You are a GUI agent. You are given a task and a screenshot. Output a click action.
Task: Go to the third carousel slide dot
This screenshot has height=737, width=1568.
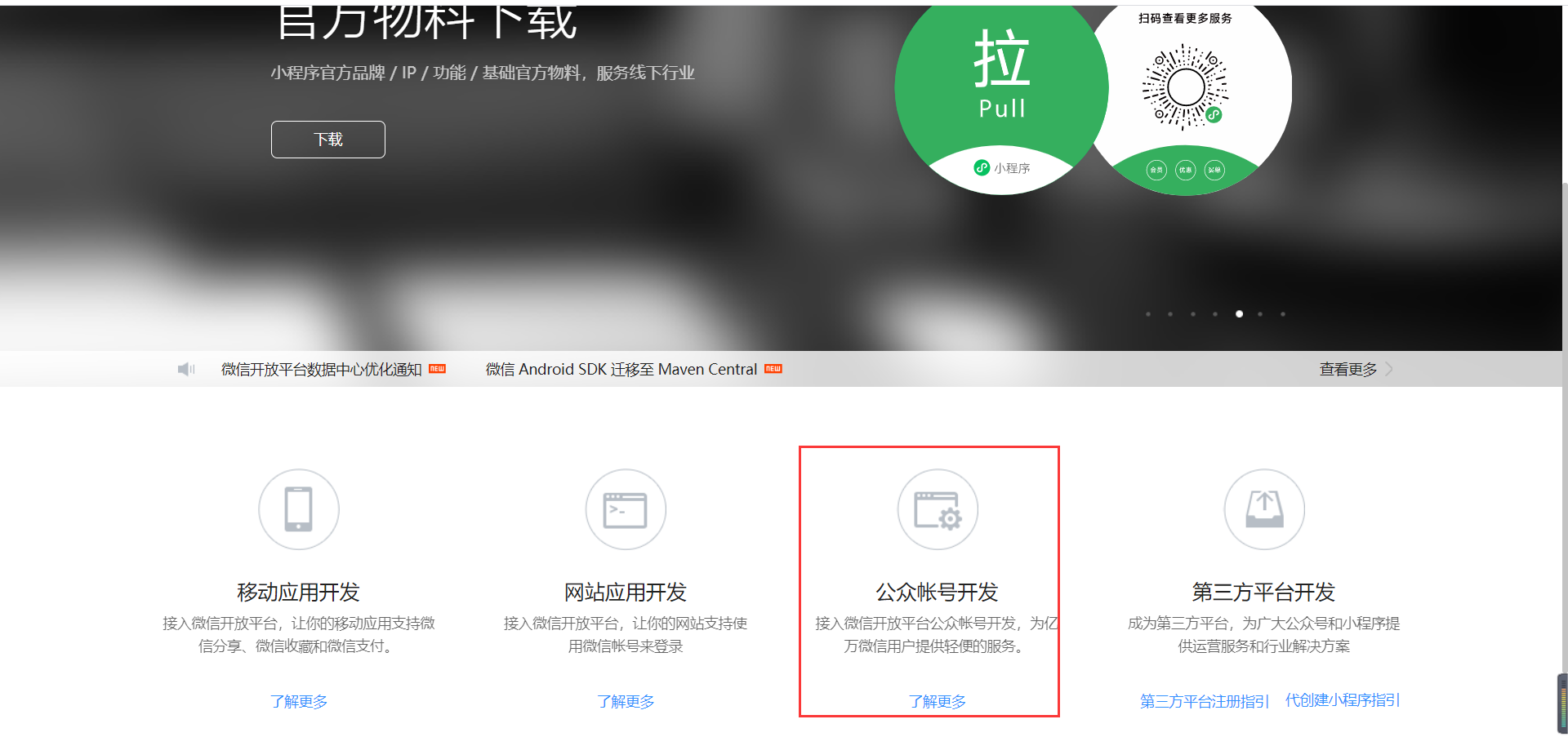point(1193,314)
